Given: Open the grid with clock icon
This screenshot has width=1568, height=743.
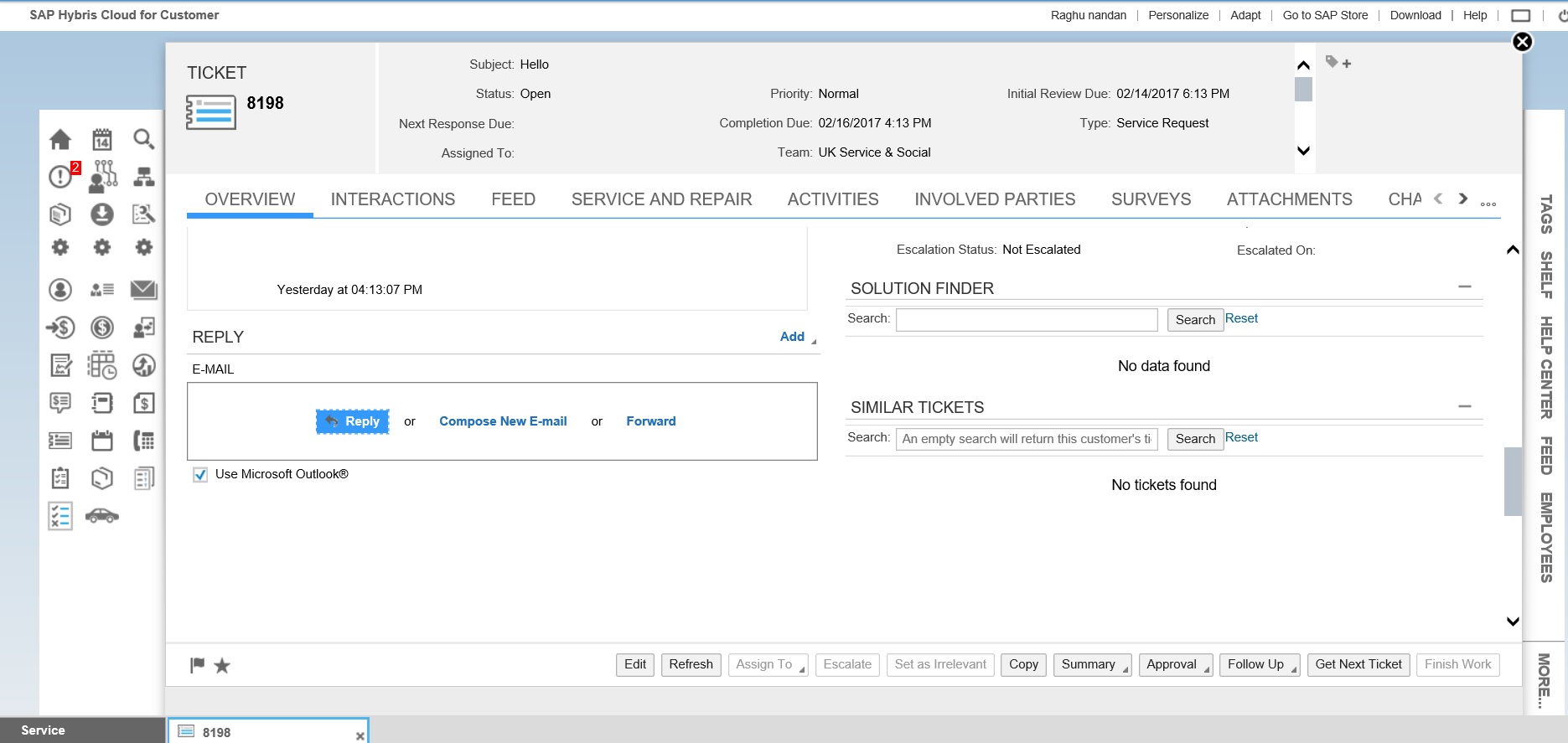Looking at the screenshot, I should [x=102, y=365].
